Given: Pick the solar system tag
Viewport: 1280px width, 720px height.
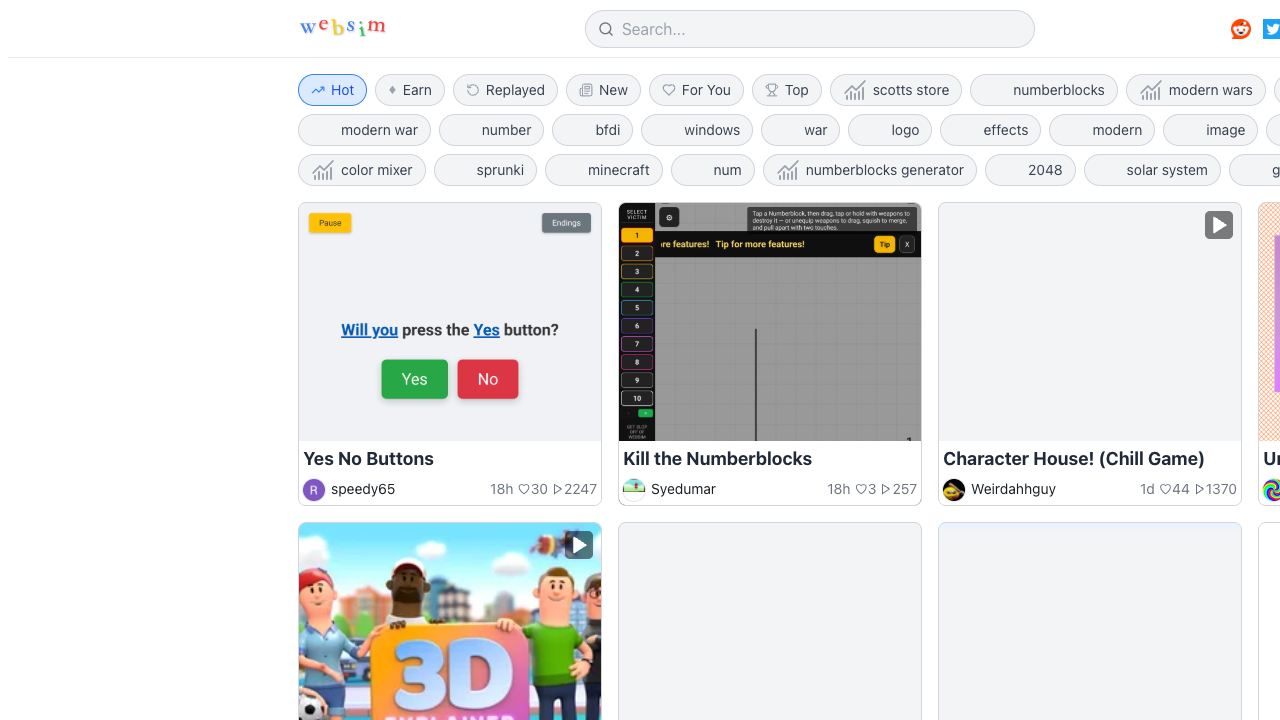Looking at the screenshot, I should (x=1152, y=170).
